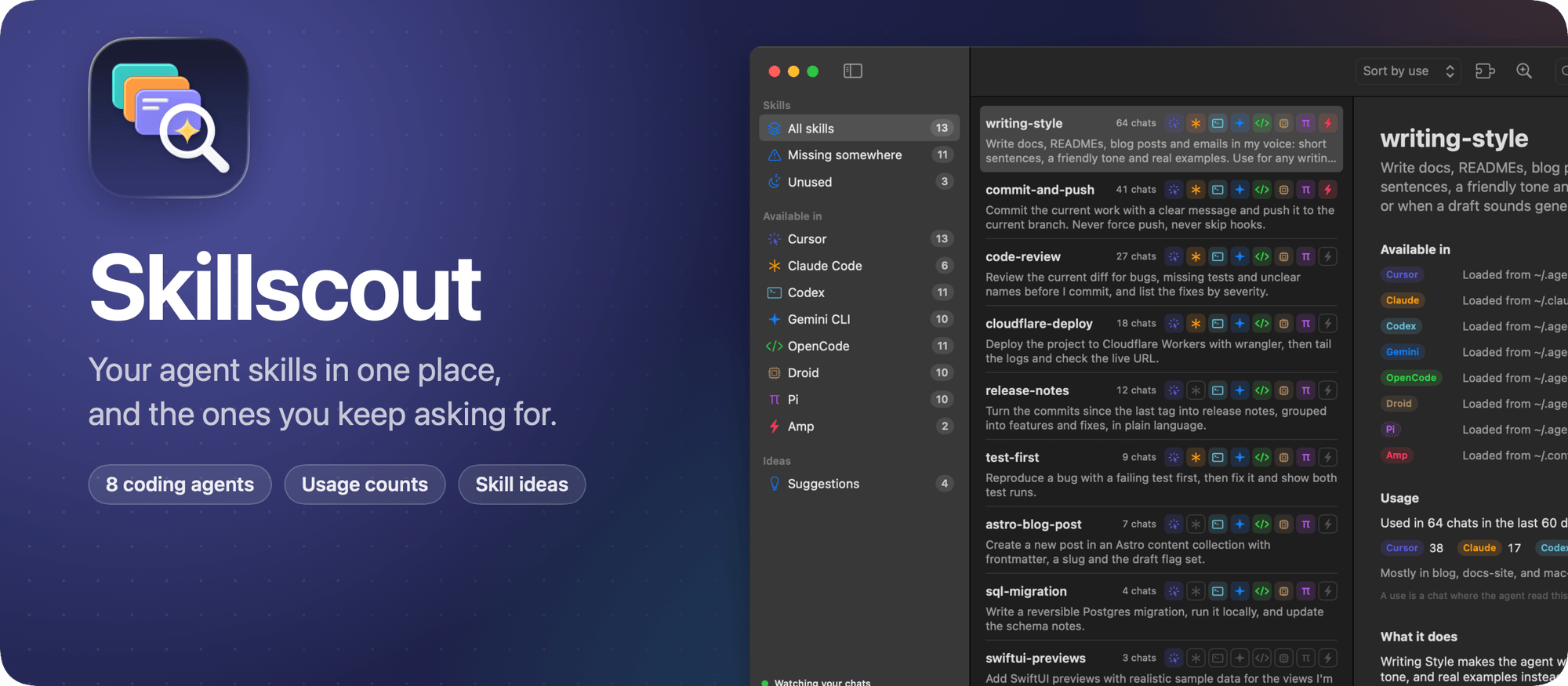Click Claude tag under Available in
Viewport: 1568px width, 686px height.
pyautogui.click(x=1403, y=300)
